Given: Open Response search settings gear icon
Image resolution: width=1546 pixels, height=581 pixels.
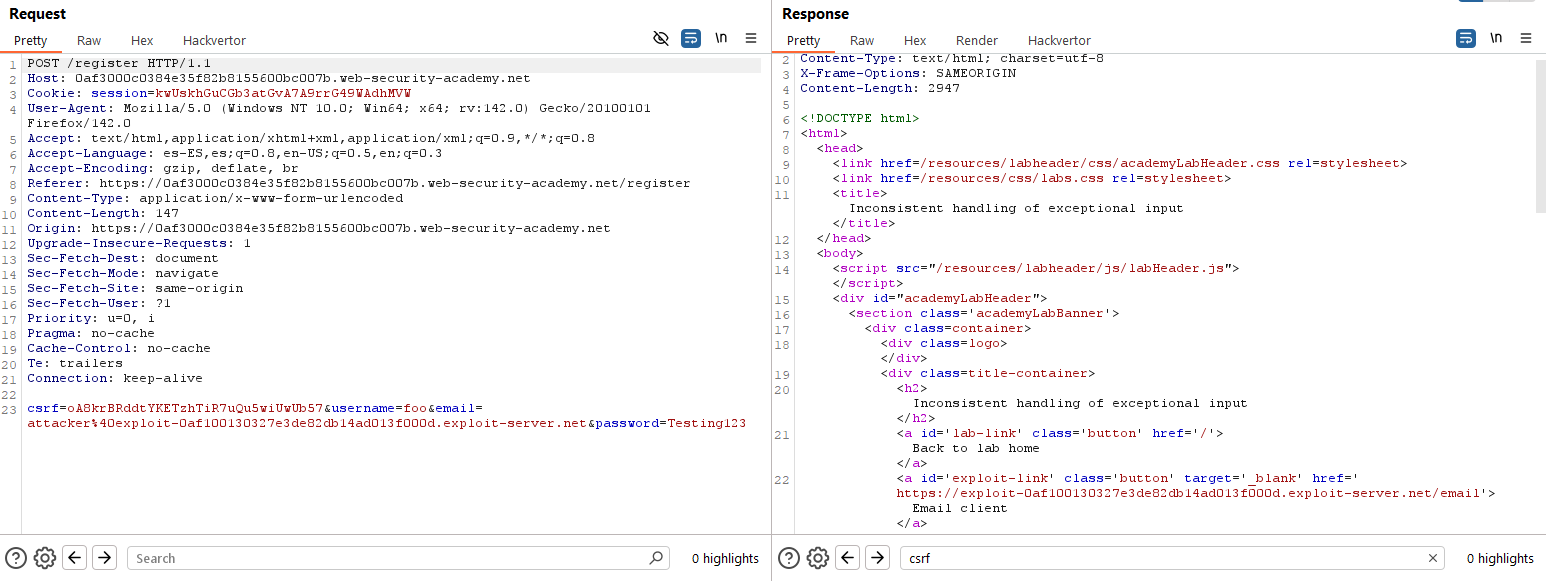Looking at the screenshot, I should coord(817,558).
